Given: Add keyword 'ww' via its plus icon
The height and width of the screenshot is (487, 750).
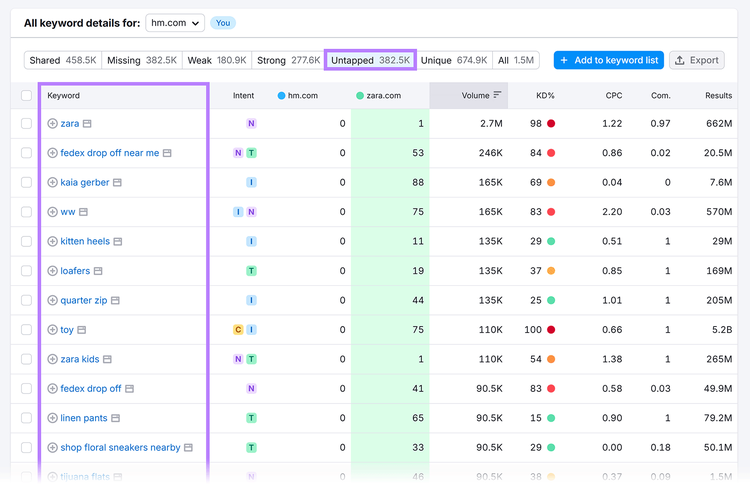Looking at the screenshot, I should click(53, 212).
